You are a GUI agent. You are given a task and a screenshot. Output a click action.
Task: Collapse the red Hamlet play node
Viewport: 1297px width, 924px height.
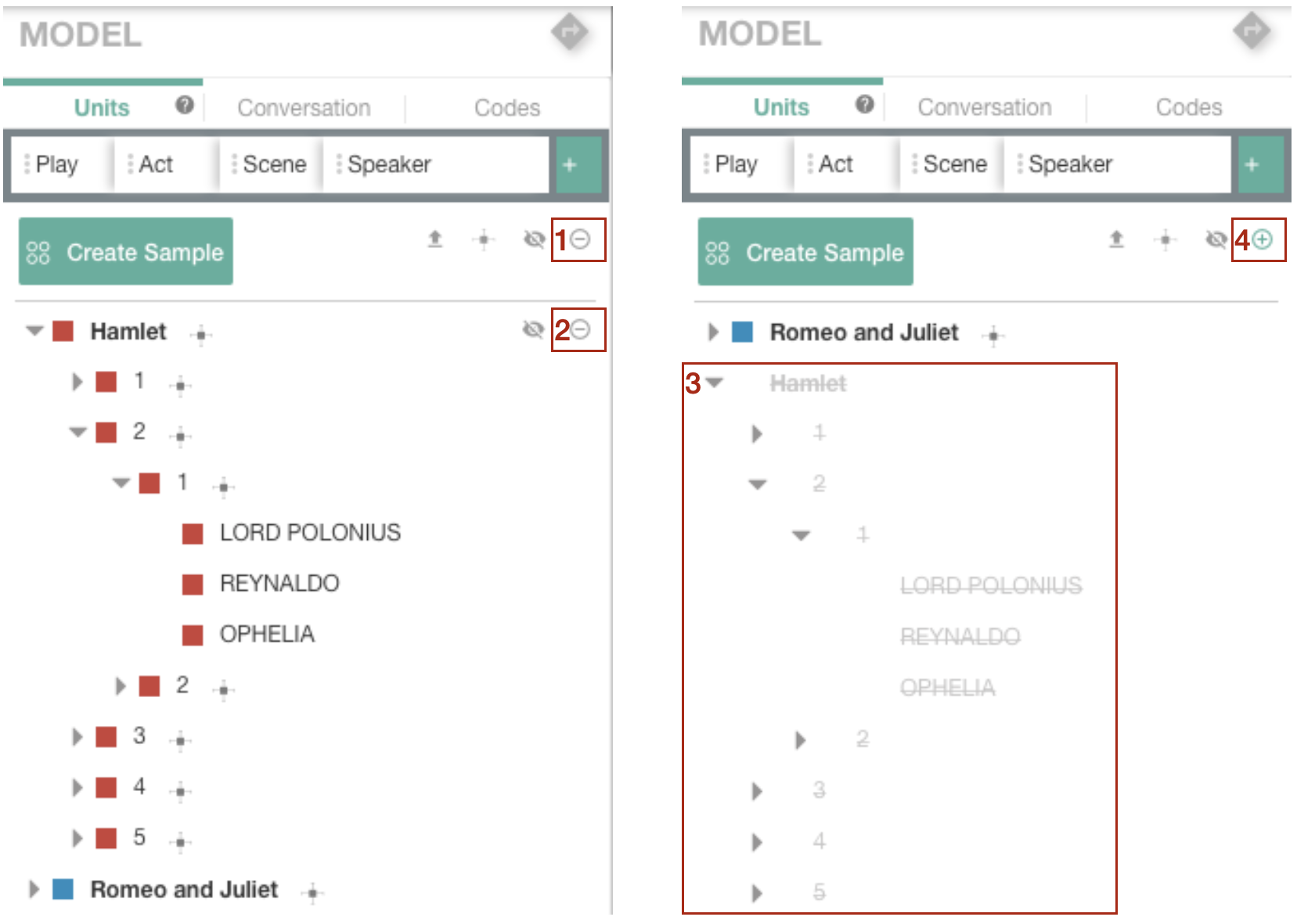[34, 331]
